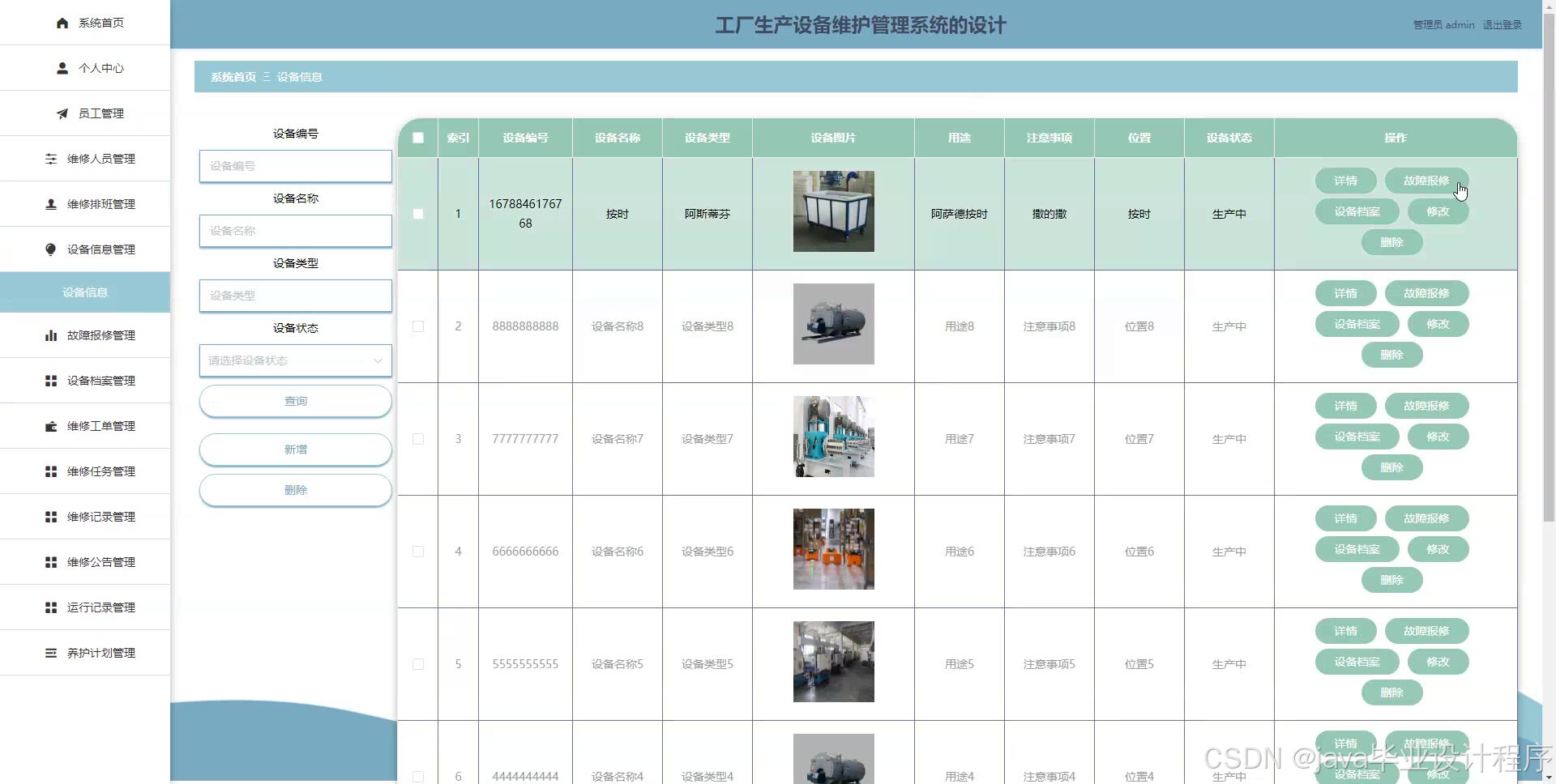Click the grid icon beside 维修任务管理

[51, 471]
